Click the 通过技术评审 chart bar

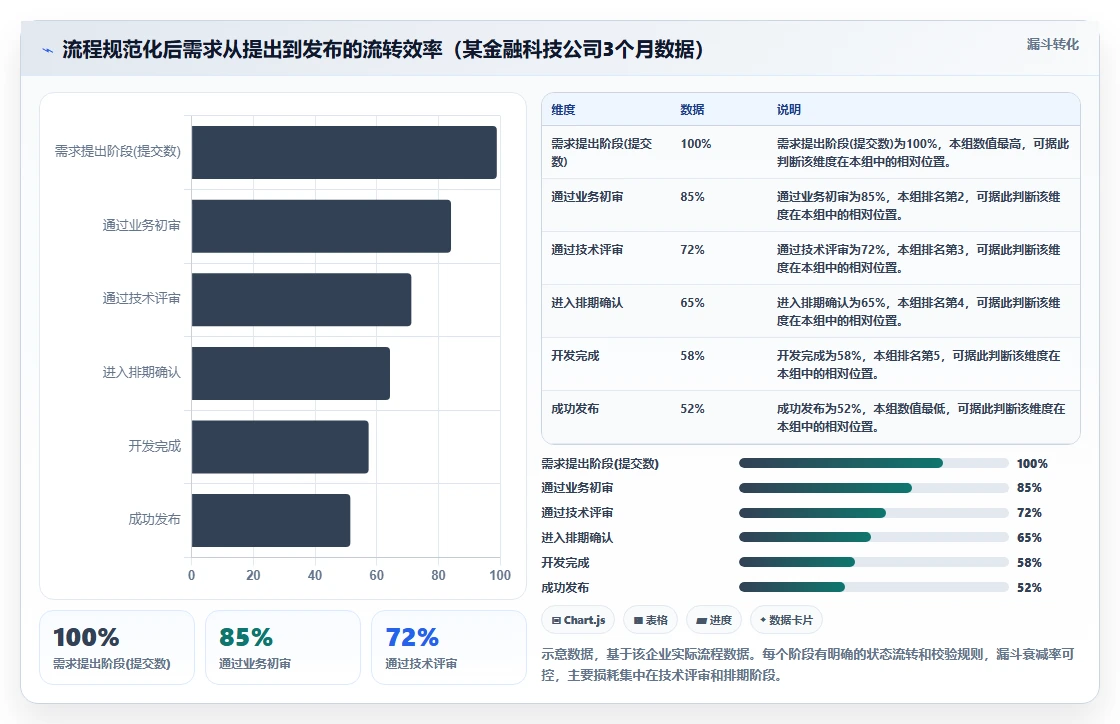301,299
